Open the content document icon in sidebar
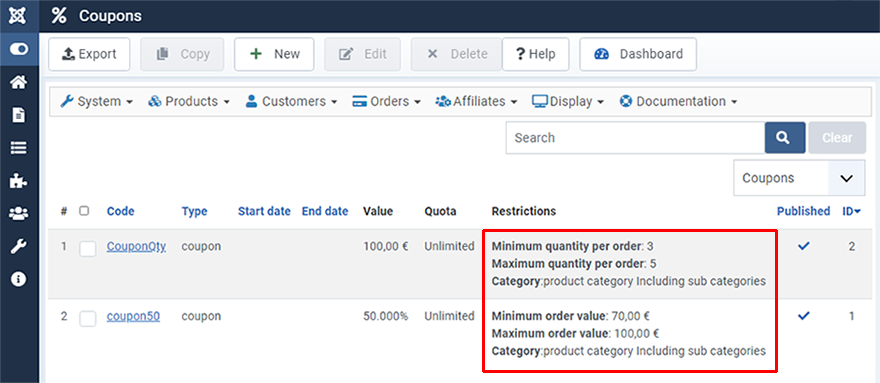The height and width of the screenshot is (383, 880). [19, 116]
